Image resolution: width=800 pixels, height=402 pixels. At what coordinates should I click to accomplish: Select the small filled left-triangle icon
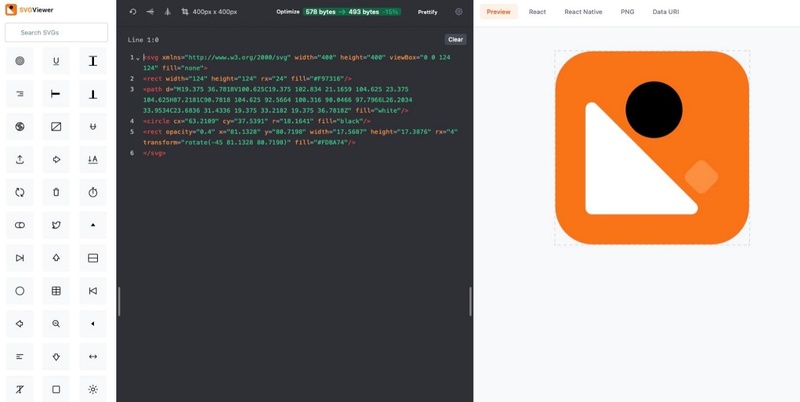point(93,323)
